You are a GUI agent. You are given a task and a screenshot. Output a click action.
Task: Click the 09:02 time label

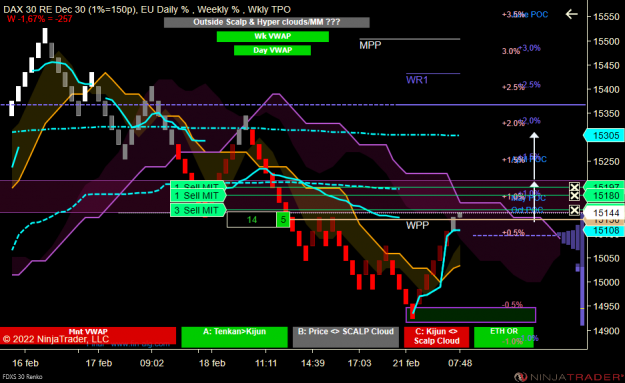151,363
